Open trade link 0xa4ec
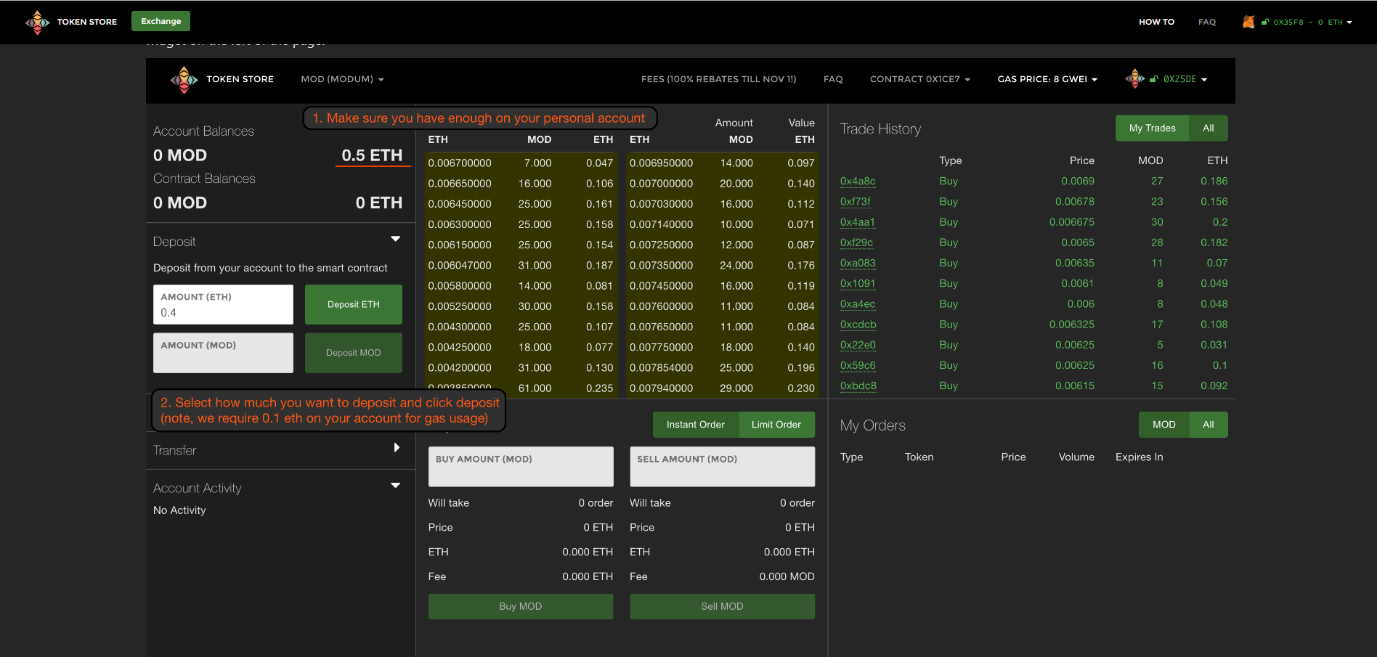This screenshot has height=657, width=1377. coord(858,304)
